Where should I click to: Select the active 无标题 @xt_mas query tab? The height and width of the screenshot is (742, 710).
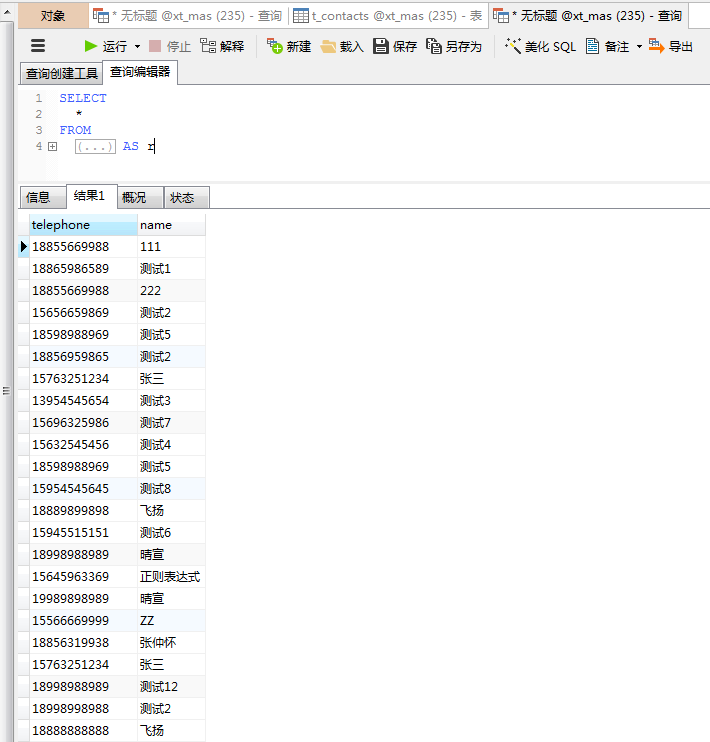(587, 16)
